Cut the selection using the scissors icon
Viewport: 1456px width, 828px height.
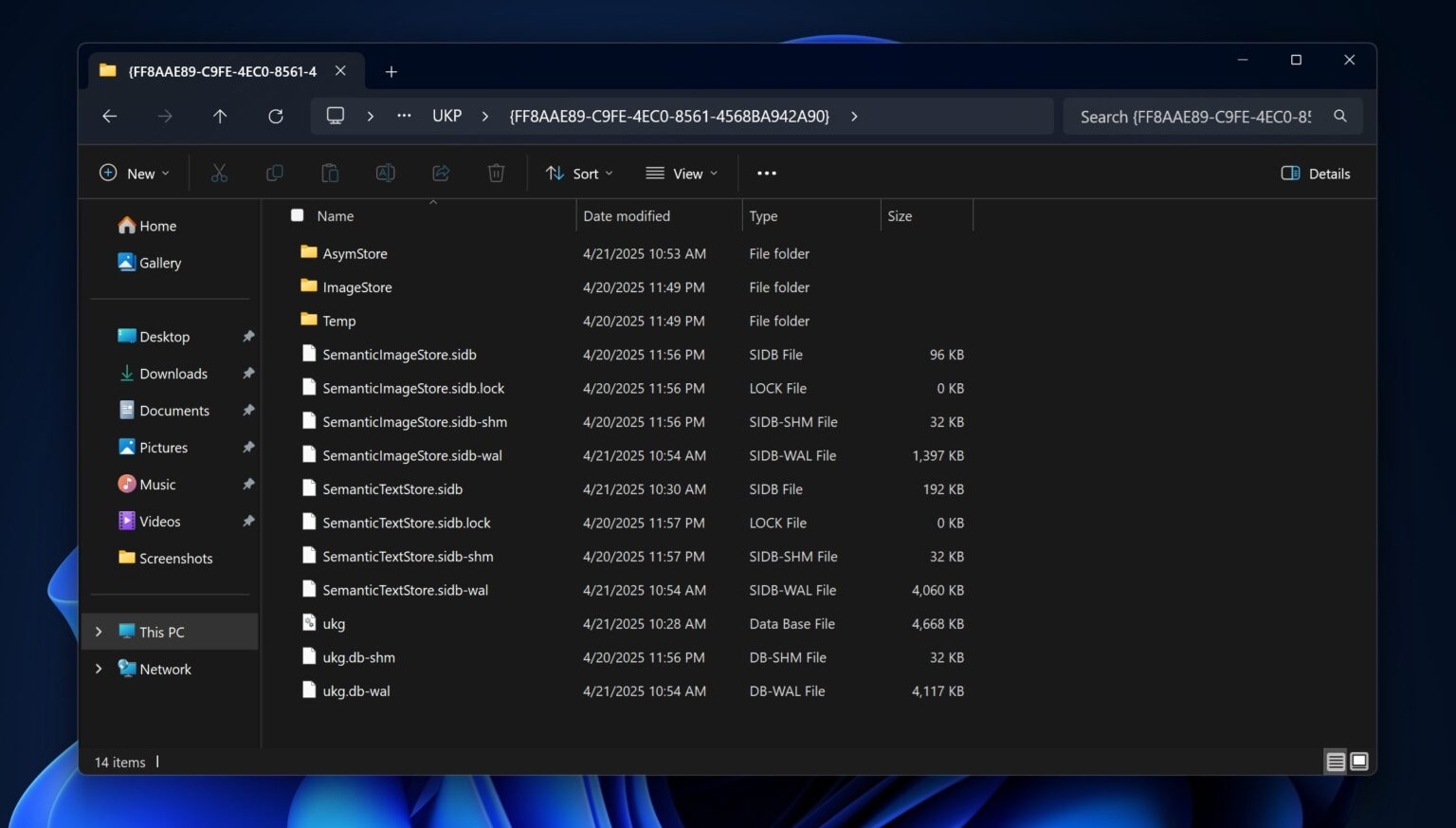point(219,173)
